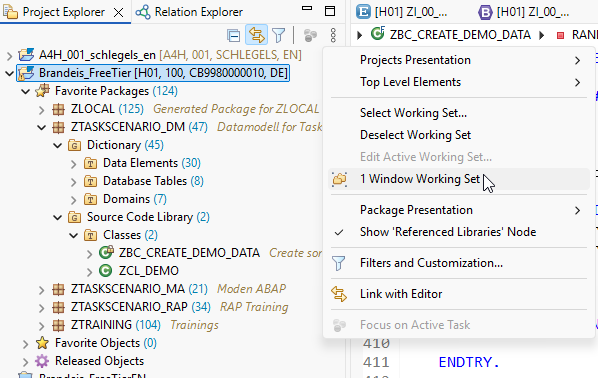The image size is (598, 378).
Task: Click the filter funnel toolbar icon
Action: tap(278, 35)
